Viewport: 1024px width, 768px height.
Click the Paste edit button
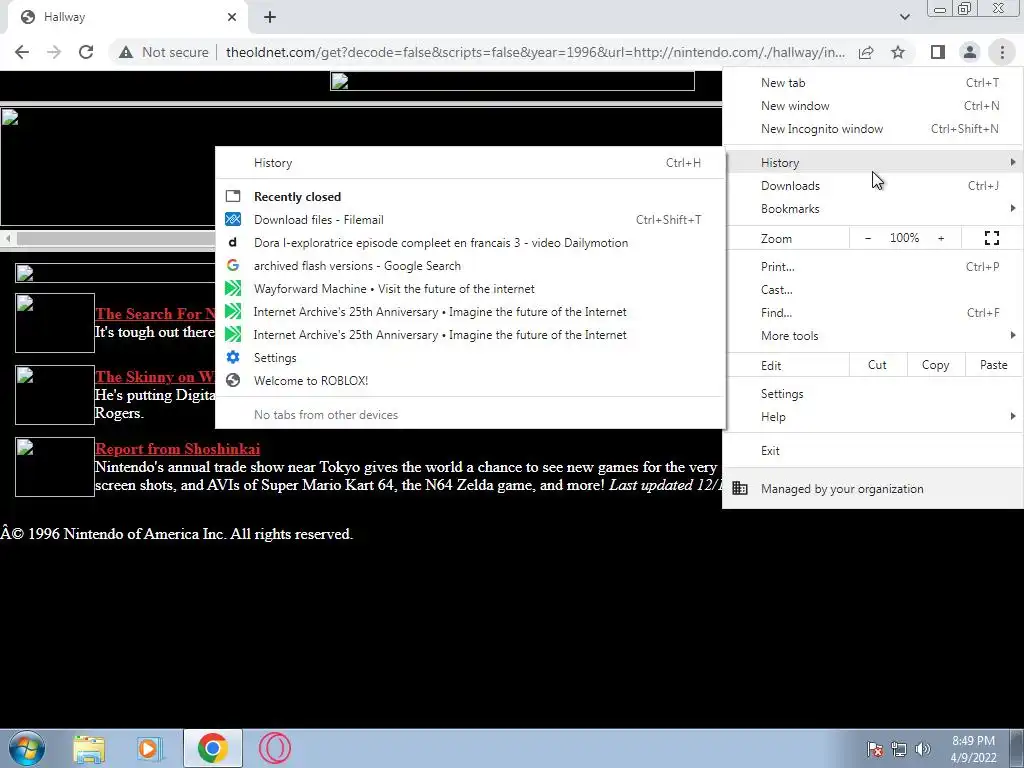pyautogui.click(x=993, y=365)
